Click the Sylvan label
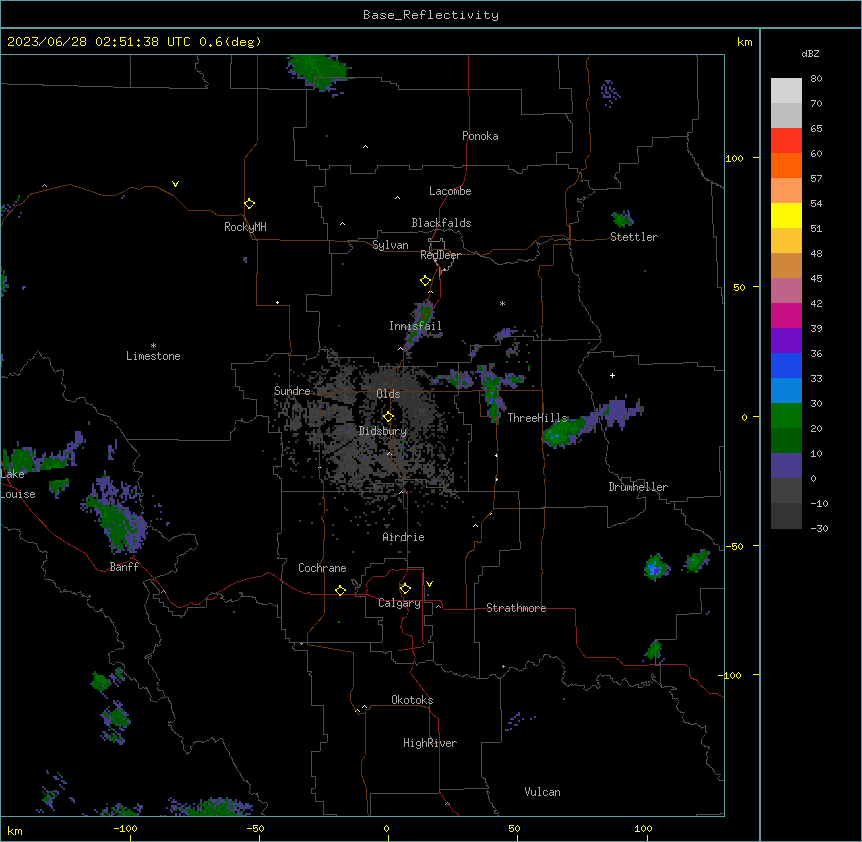Image resolution: width=862 pixels, height=842 pixels. [x=390, y=245]
